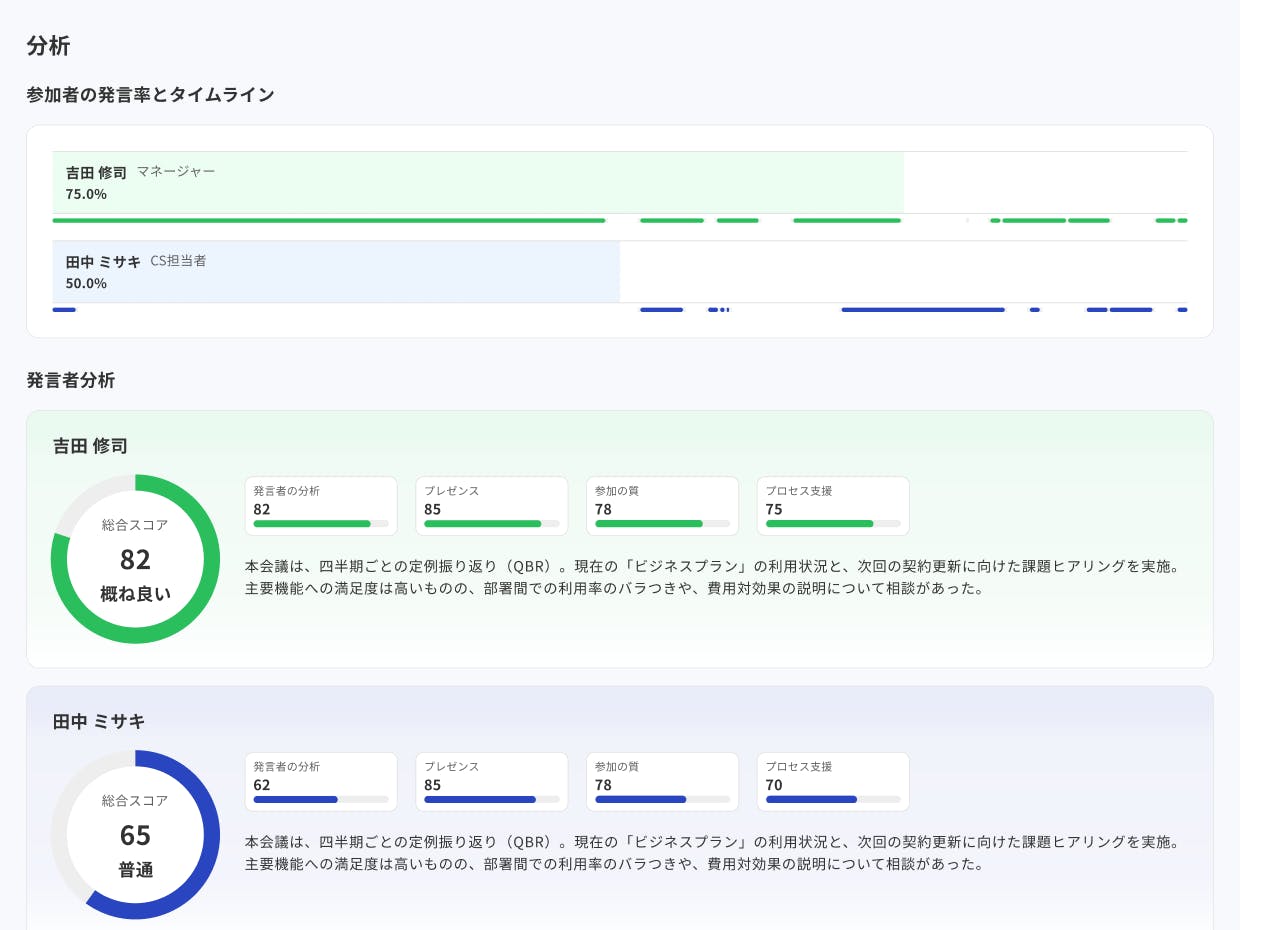Open 吉田's プレゼンス score card showing 85
The height and width of the screenshot is (930, 1272).
[x=491, y=505]
